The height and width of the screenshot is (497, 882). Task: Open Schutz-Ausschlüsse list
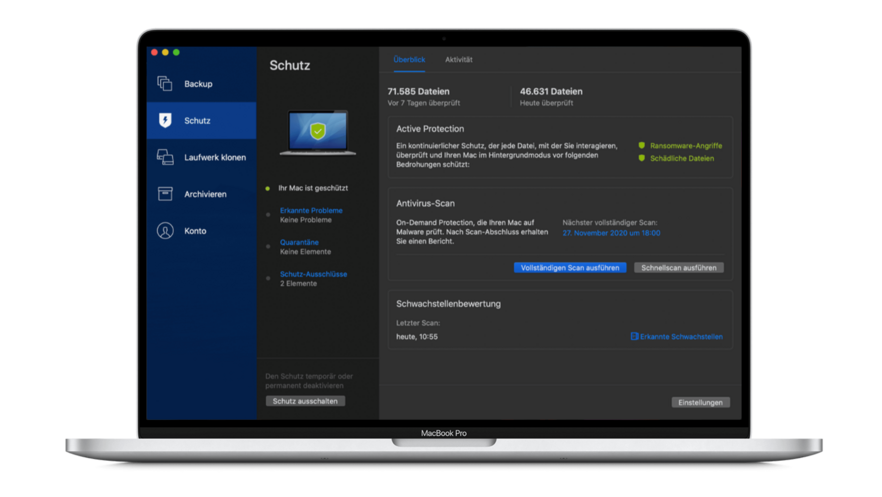click(x=313, y=274)
